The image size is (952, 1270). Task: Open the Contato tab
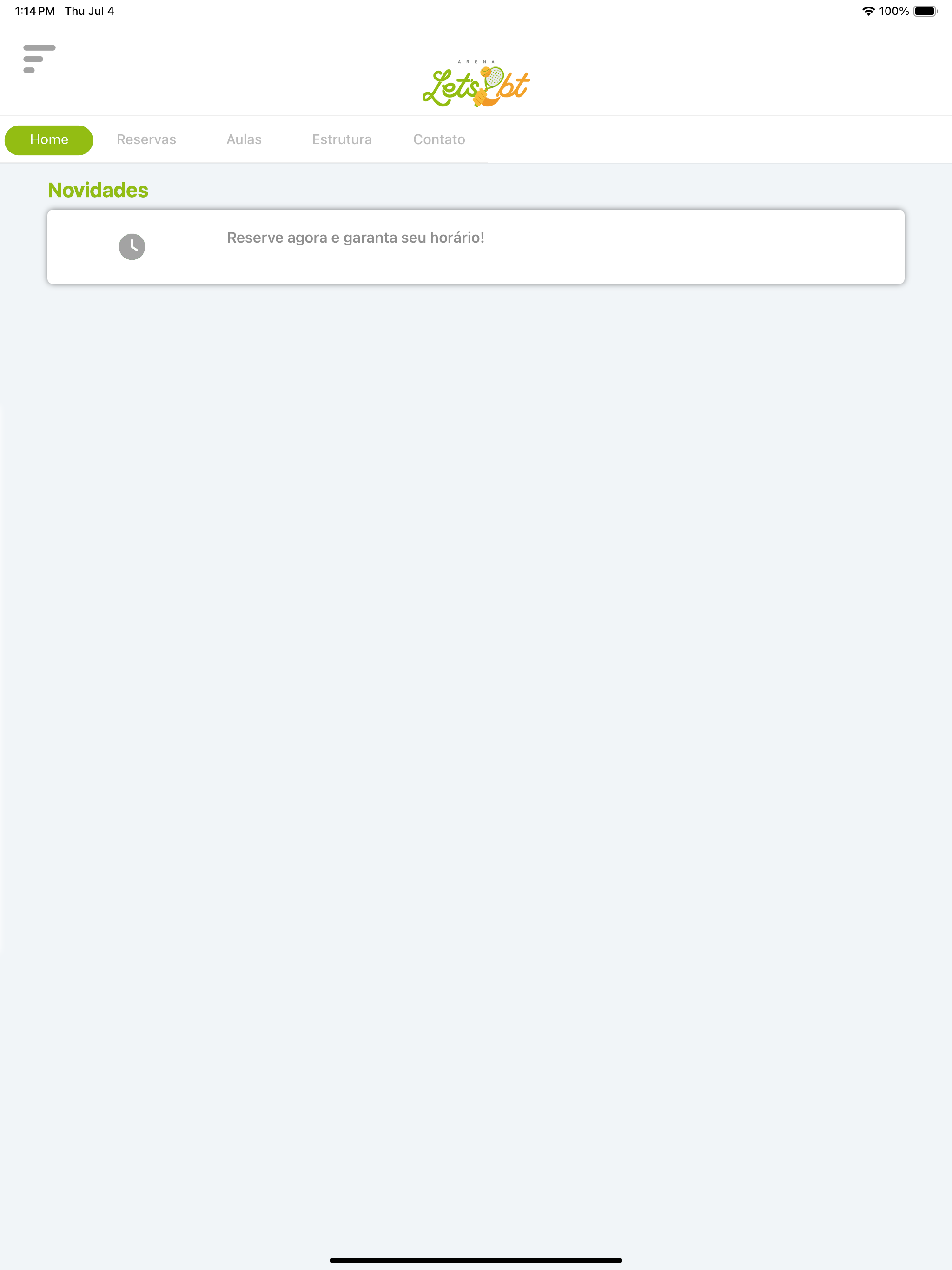coord(439,139)
